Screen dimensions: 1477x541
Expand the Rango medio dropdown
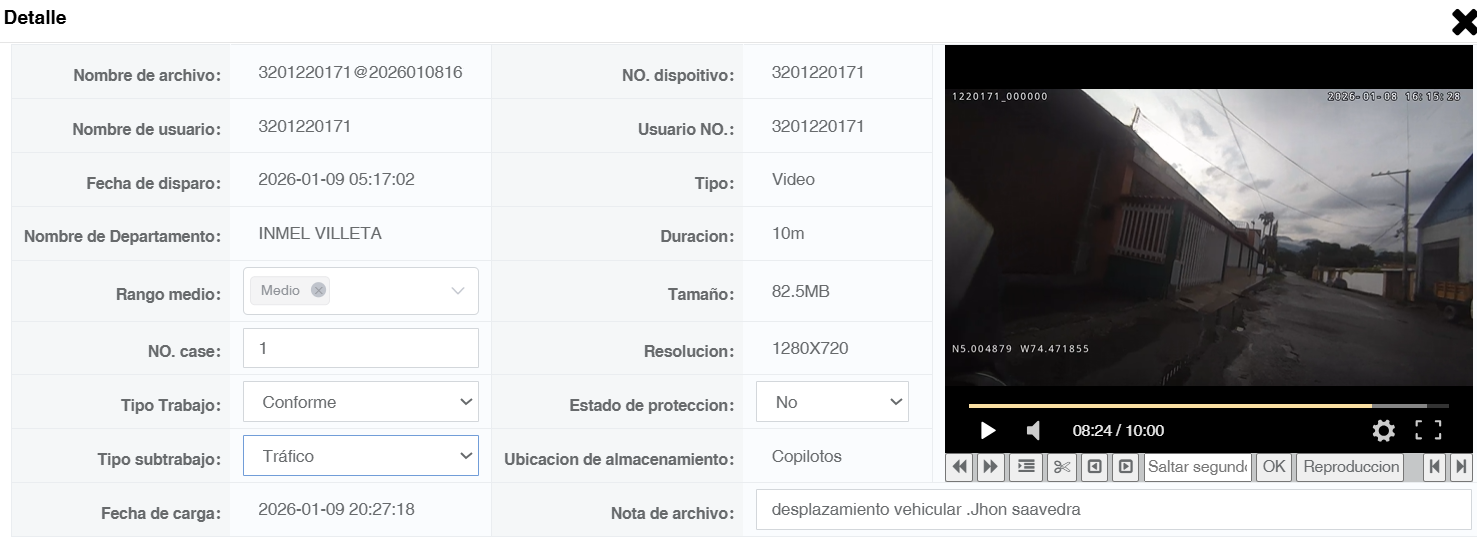click(x=458, y=290)
